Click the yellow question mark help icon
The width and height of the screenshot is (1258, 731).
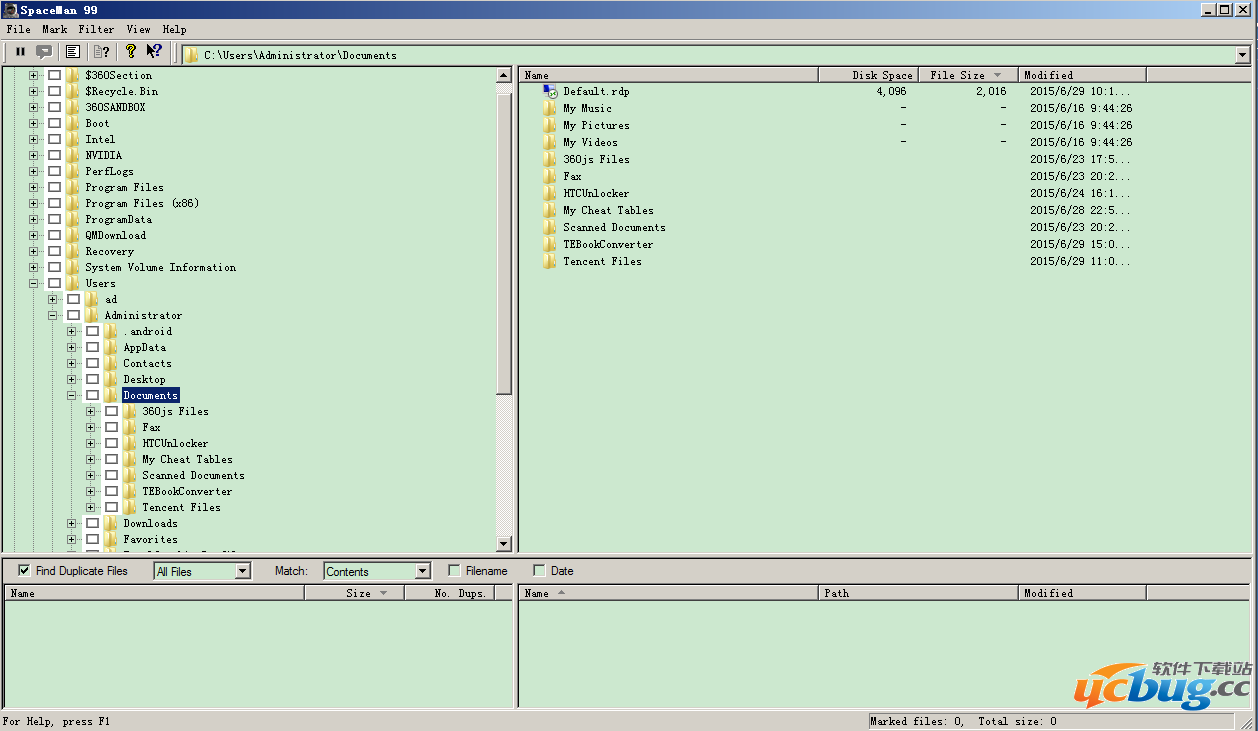pos(130,52)
